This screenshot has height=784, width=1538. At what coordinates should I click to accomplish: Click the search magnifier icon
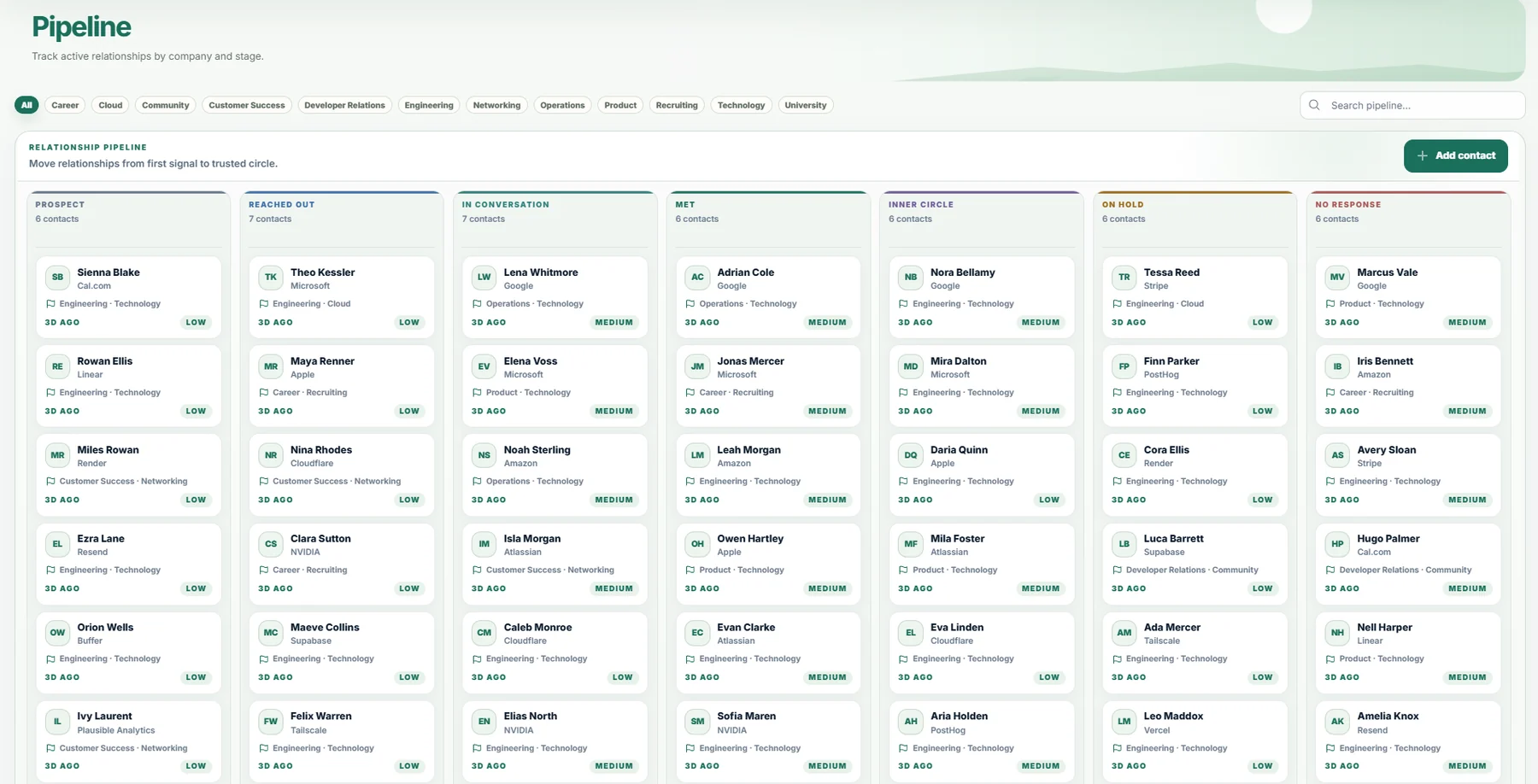1314,105
